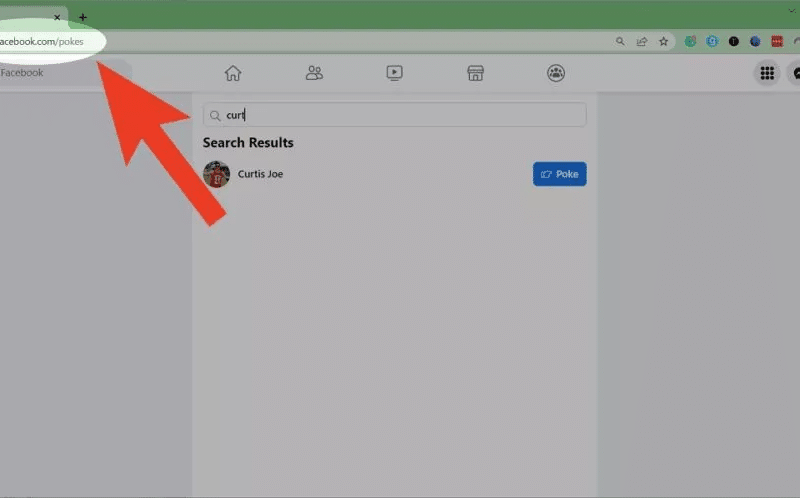Viewport: 800px width, 498px height.
Task: Open the Marketplace storefront icon
Action: point(476,73)
